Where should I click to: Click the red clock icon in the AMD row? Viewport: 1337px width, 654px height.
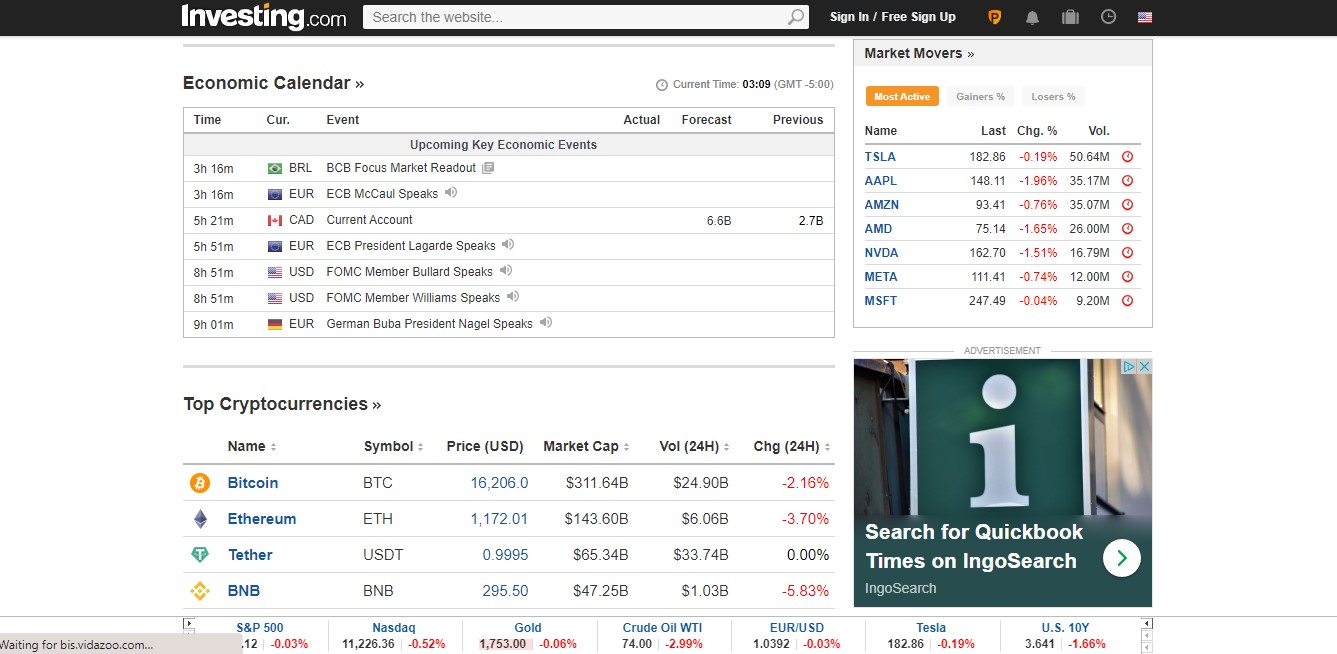tap(1127, 229)
